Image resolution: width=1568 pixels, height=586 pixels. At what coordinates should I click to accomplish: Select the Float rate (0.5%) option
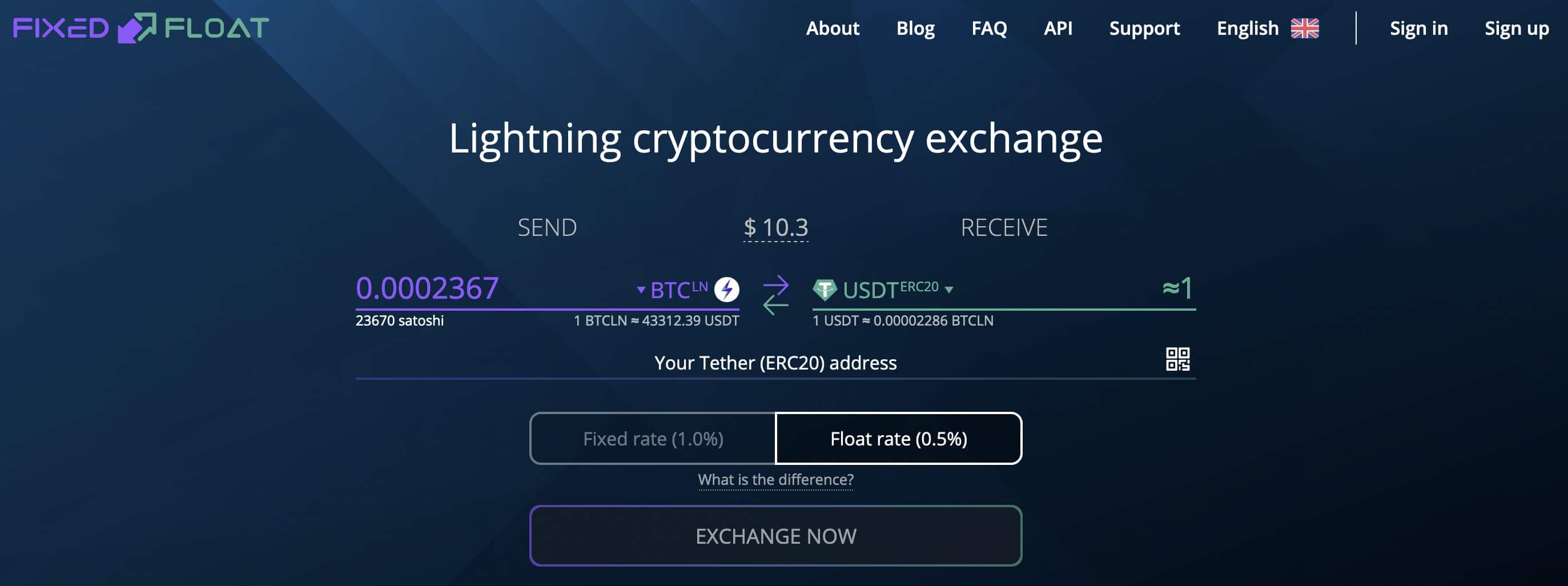click(x=898, y=439)
